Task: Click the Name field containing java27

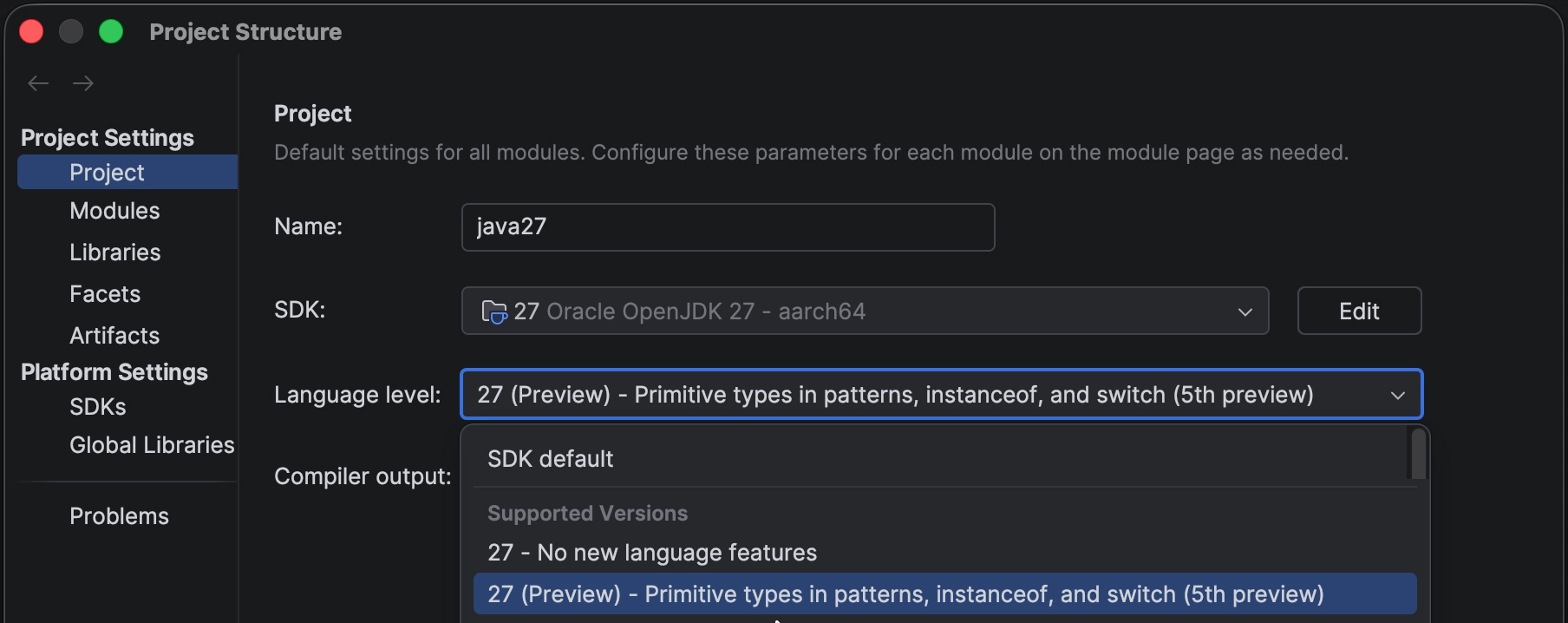Action: click(x=728, y=227)
